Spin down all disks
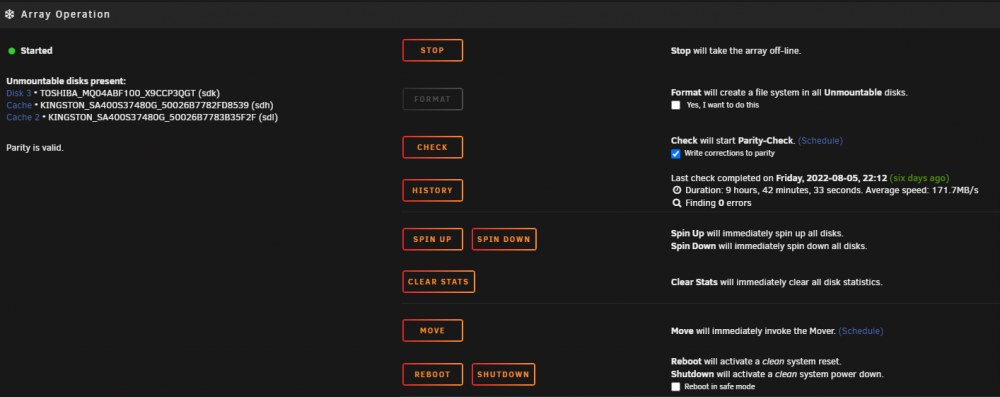This screenshot has width=1000, height=397. coord(504,239)
